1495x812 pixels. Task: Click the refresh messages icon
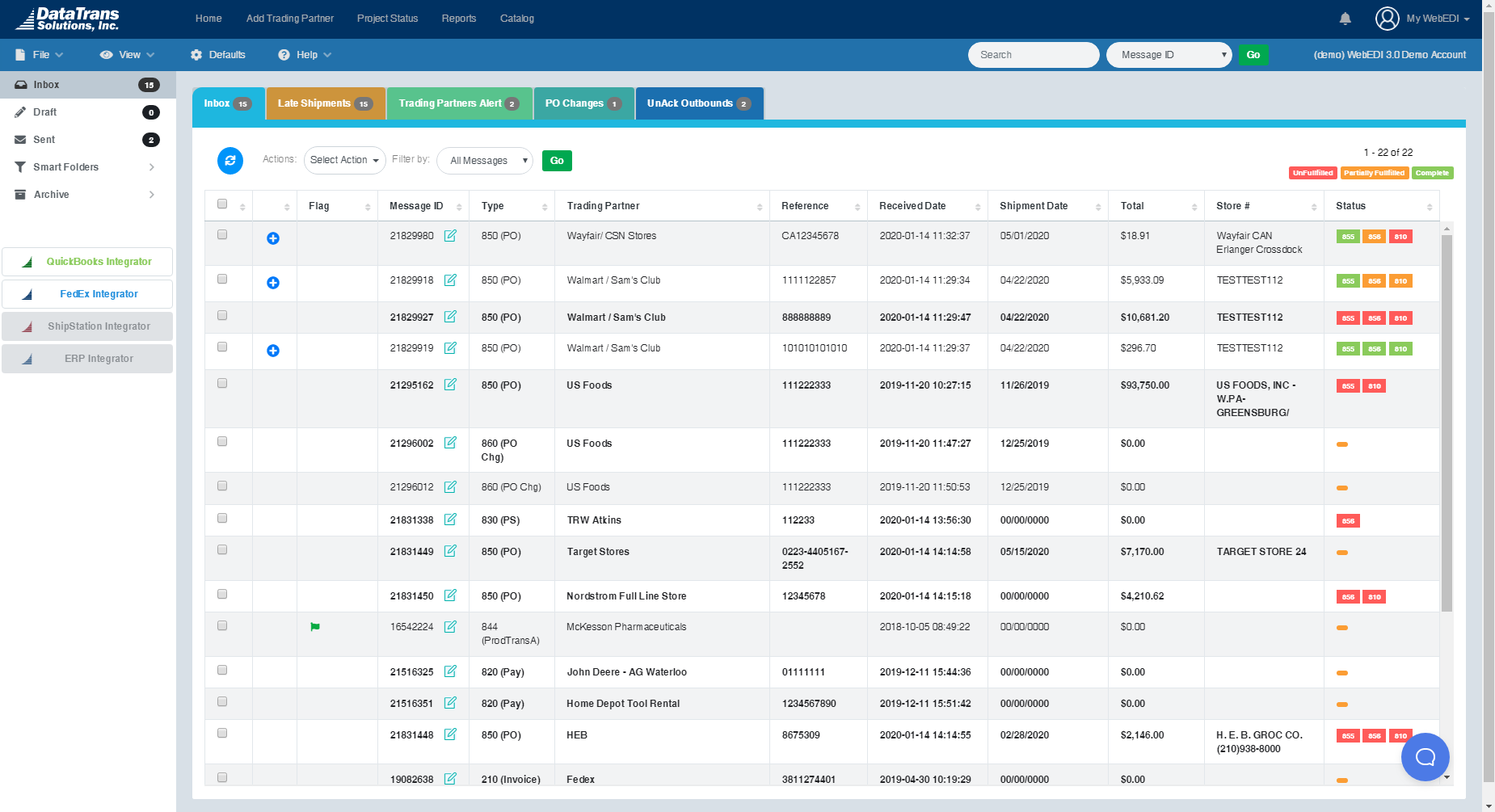(230, 161)
